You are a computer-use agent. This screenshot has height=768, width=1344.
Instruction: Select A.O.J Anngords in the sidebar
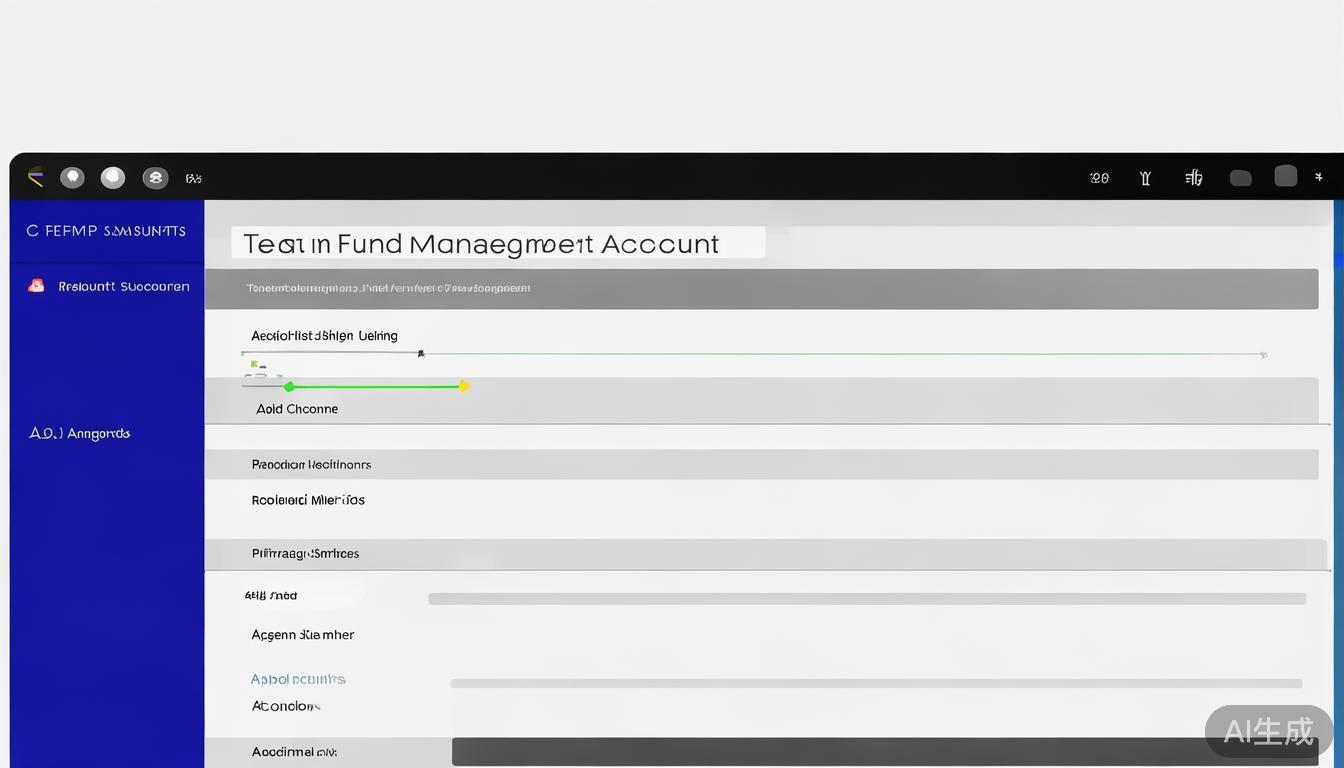80,433
